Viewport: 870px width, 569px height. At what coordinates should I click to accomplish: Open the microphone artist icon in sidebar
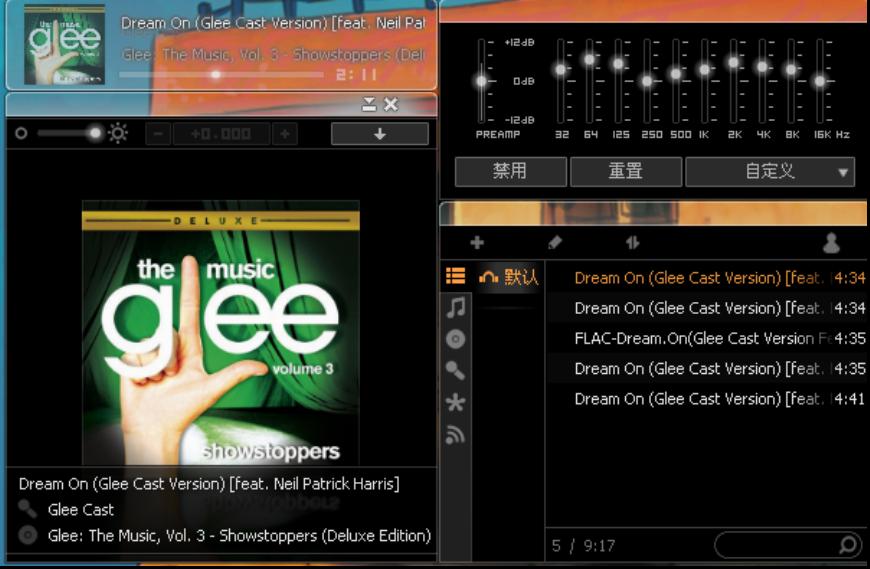456,370
